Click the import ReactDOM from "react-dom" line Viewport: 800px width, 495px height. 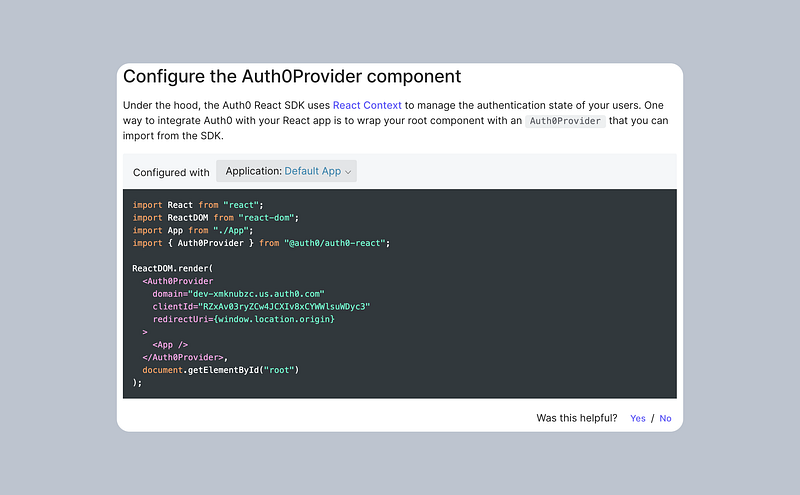tap(216, 218)
